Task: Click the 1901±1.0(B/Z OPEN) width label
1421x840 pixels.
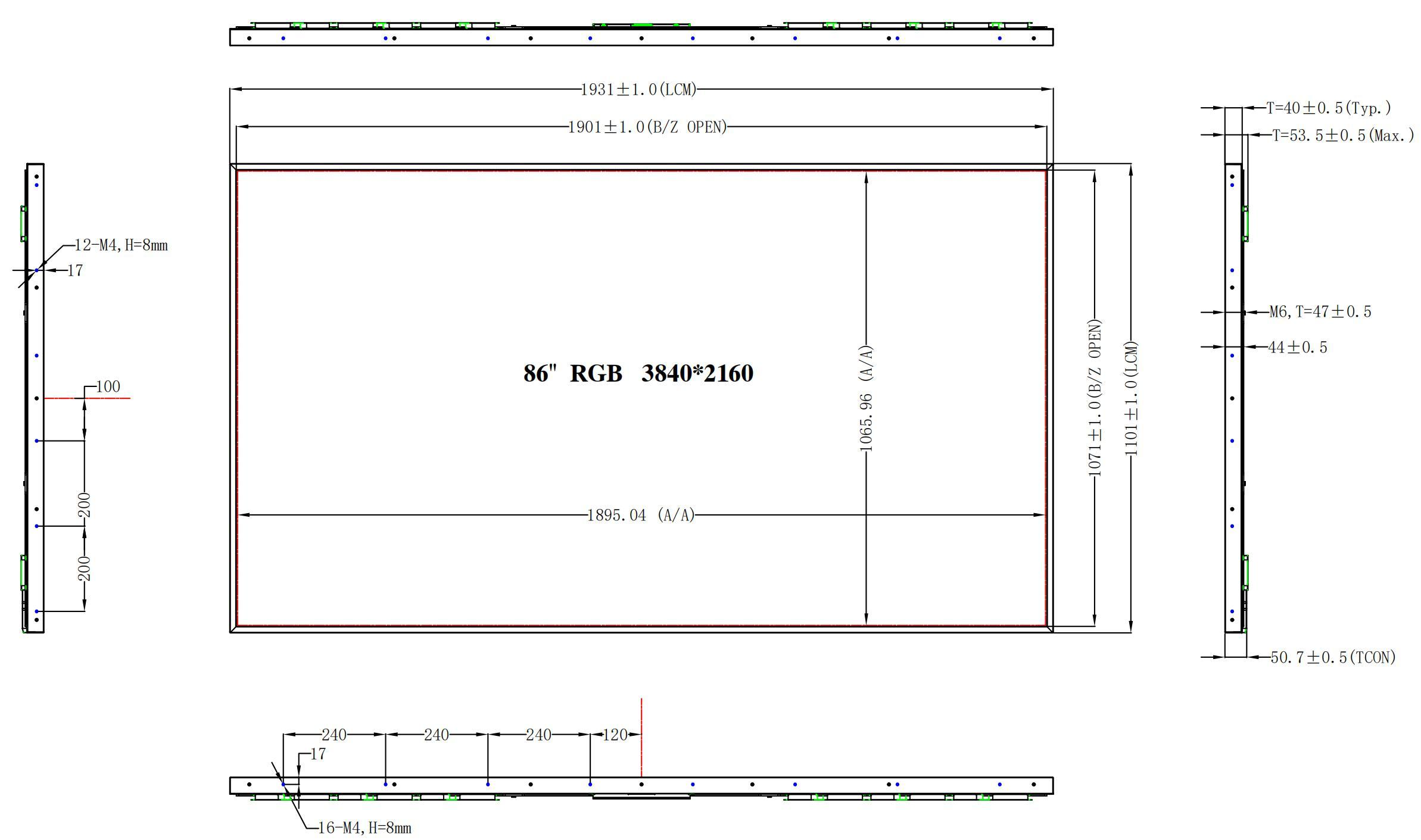Action: click(647, 127)
